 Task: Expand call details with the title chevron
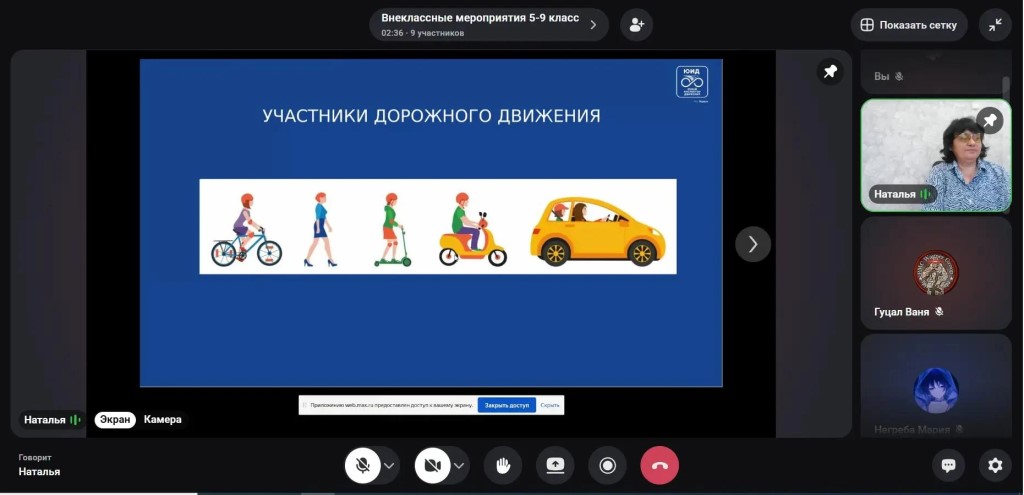[x=593, y=25]
